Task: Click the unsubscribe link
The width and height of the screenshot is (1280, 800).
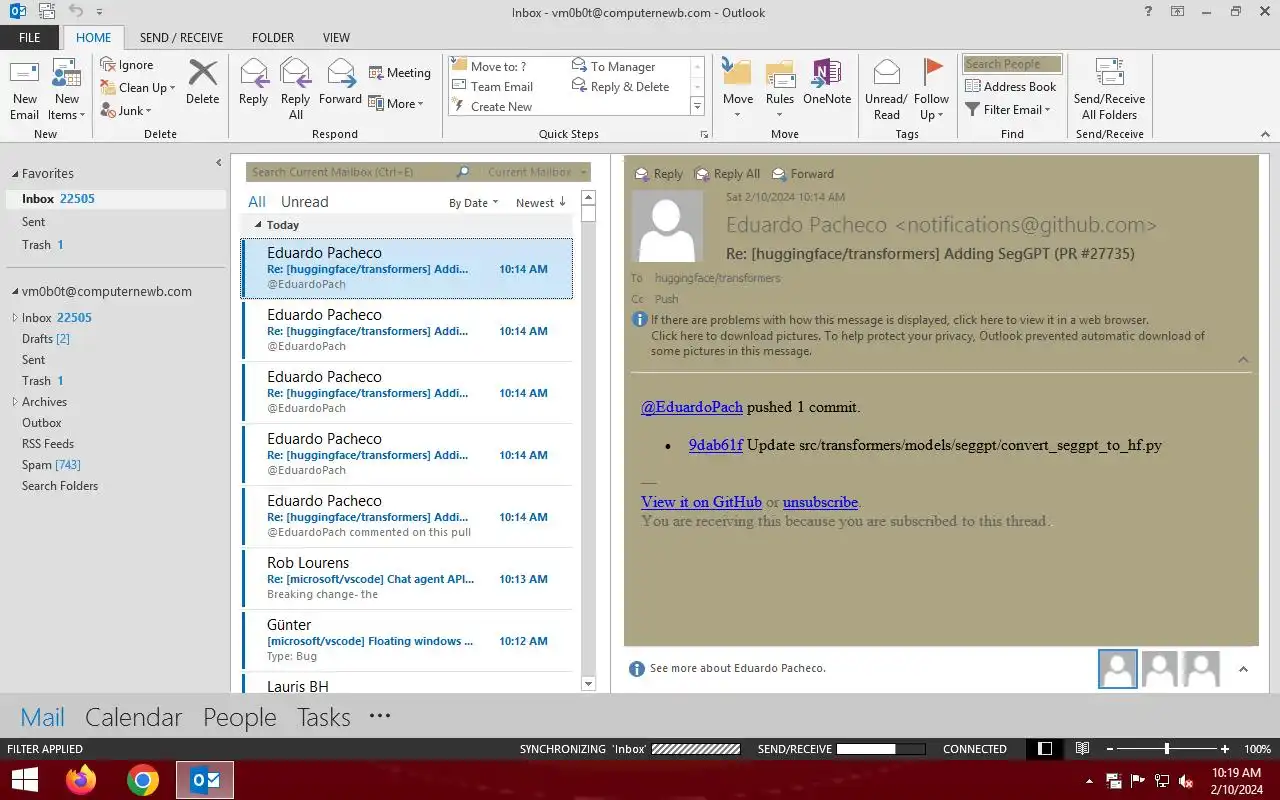Action: coord(820,502)
